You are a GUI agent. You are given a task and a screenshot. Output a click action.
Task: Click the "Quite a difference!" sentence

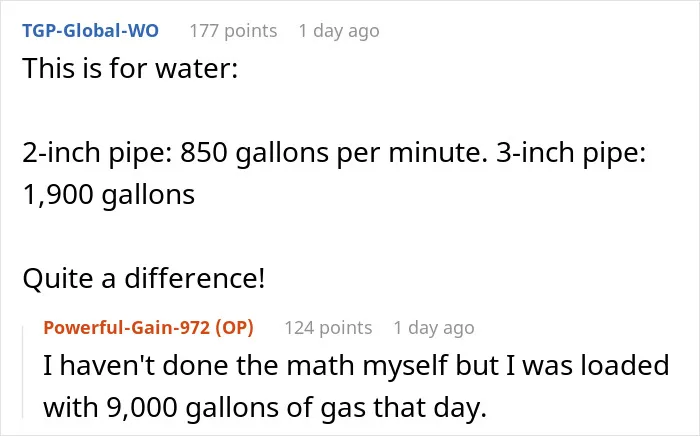(144, 278)
